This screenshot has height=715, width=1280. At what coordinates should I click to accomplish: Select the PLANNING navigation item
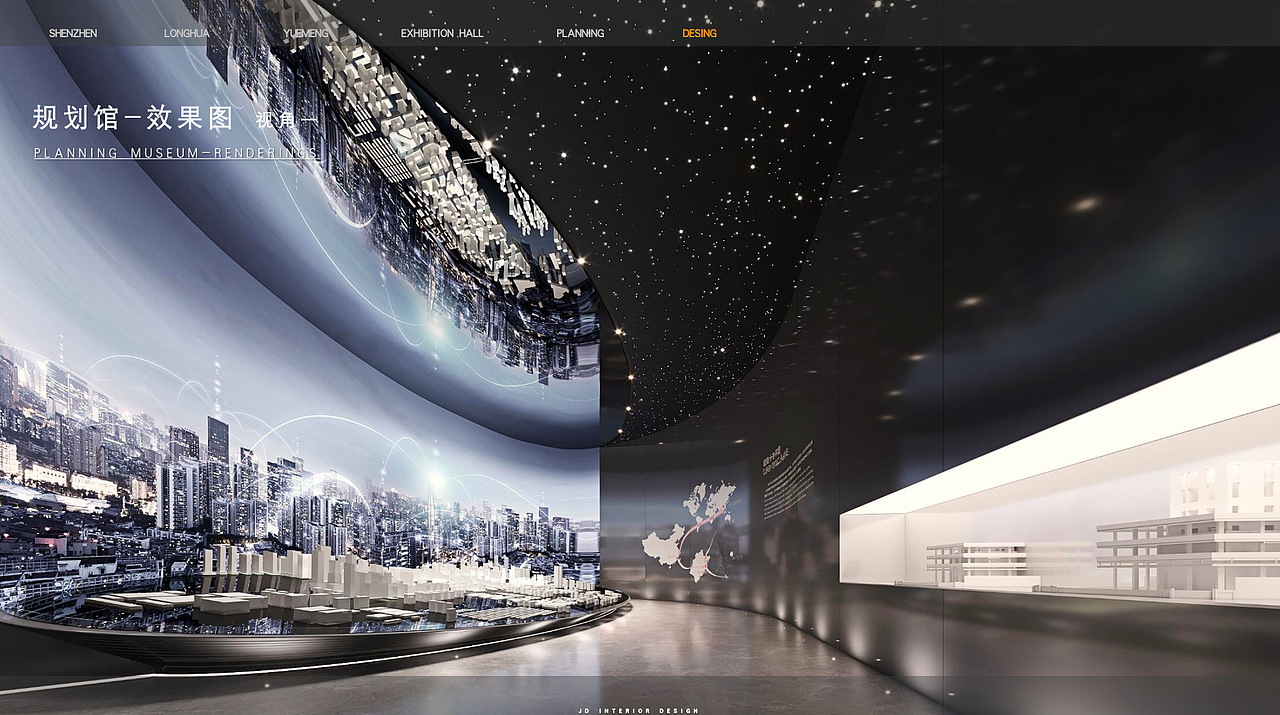(580, 33)
